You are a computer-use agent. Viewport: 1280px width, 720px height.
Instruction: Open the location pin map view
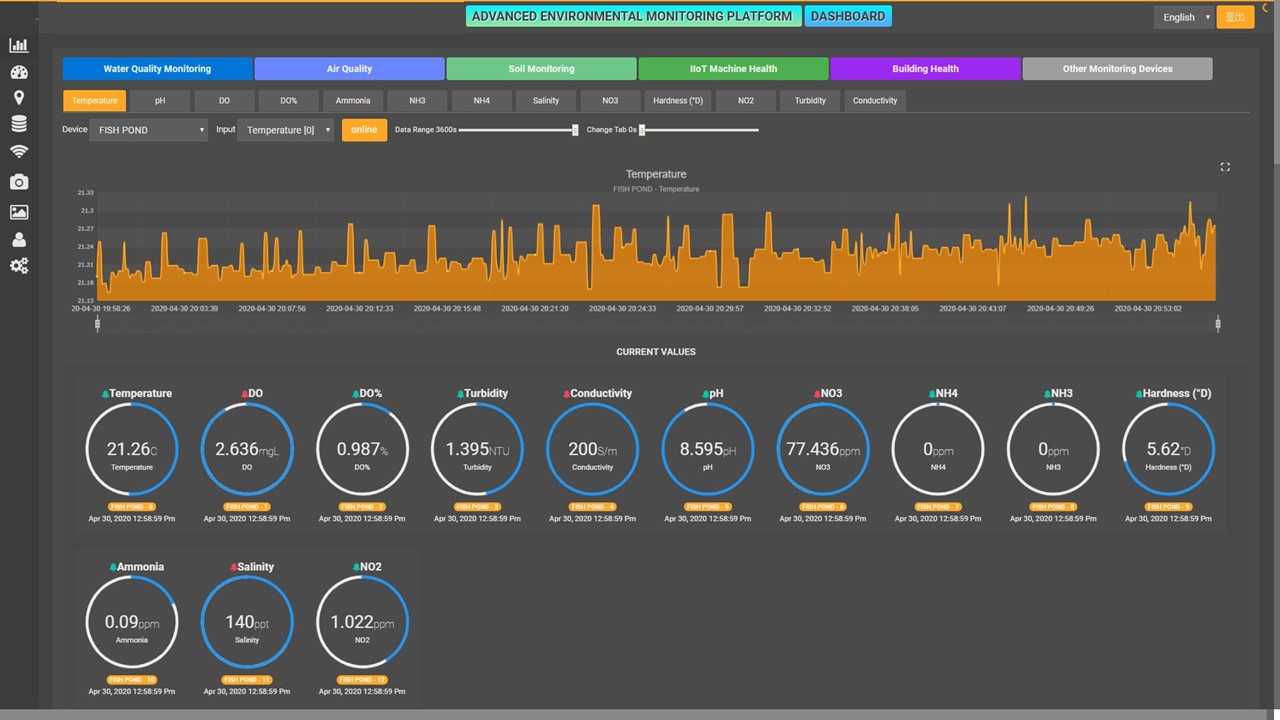coord(18,98)
